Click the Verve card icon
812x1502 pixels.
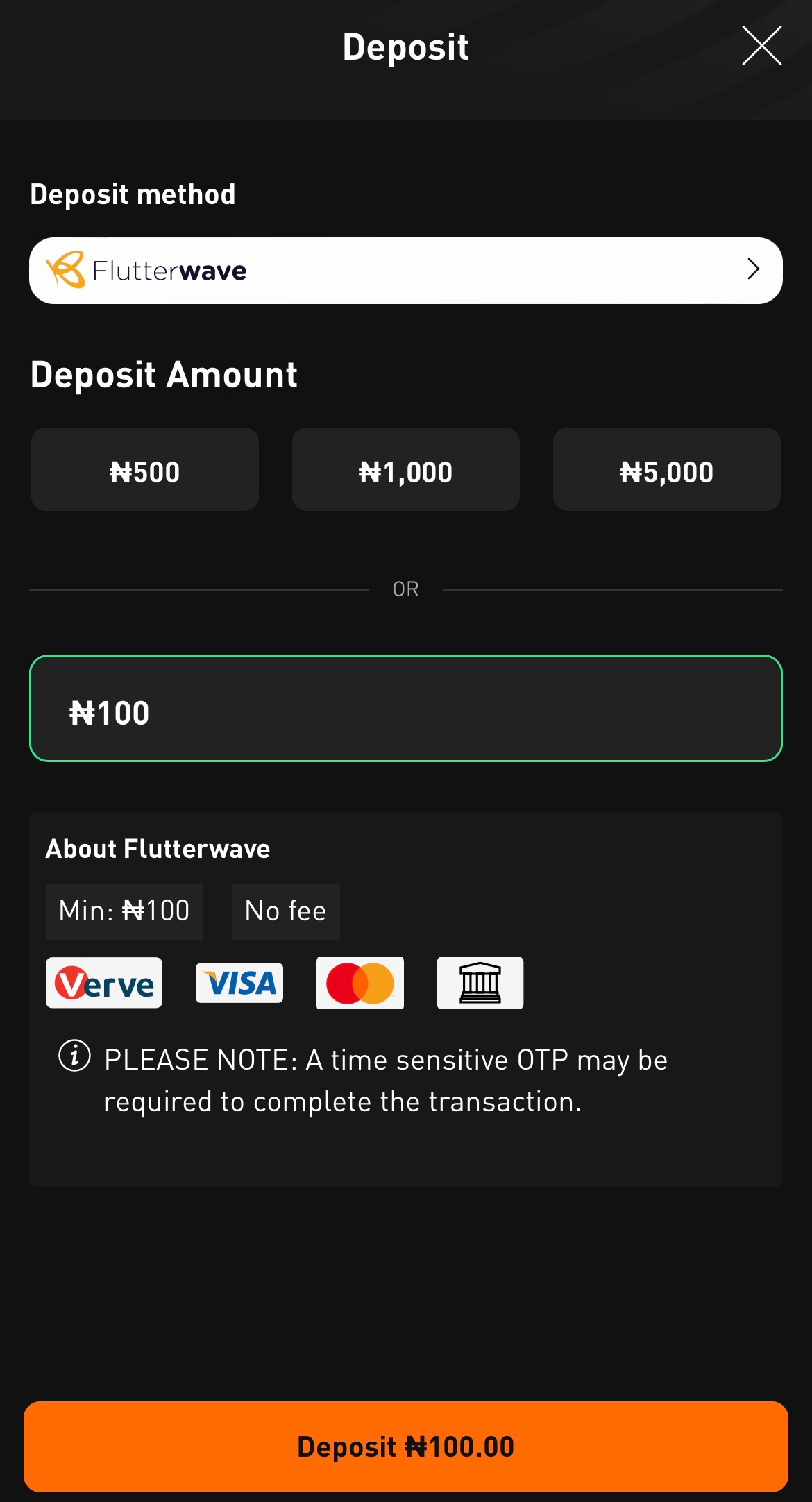point(104,982)
